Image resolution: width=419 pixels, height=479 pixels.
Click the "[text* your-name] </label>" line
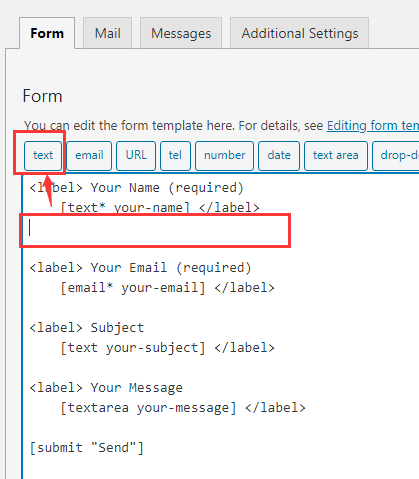pyautogui.click(x=160, y=208)
